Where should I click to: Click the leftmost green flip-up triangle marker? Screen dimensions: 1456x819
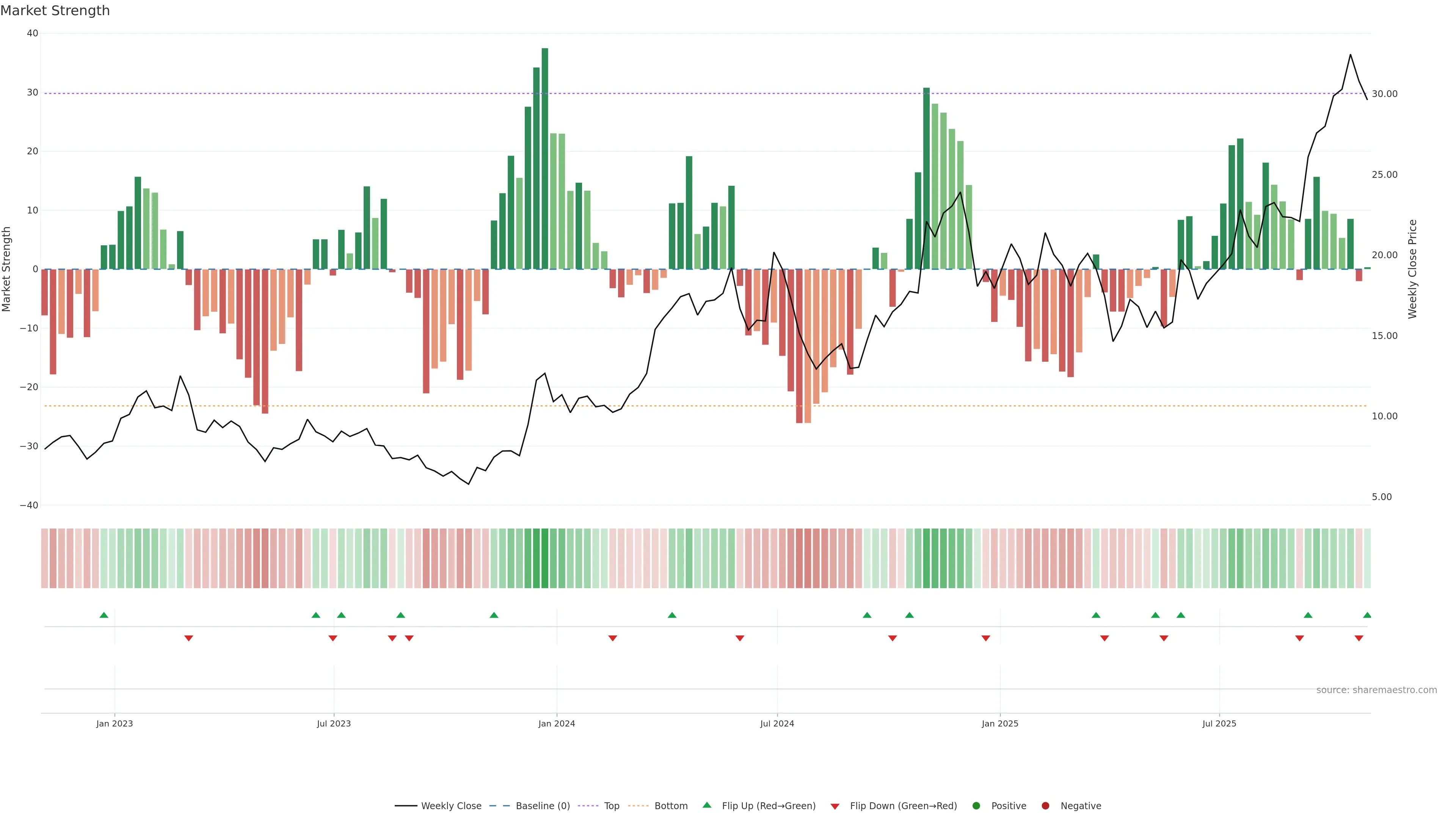(x=104, y=615)
